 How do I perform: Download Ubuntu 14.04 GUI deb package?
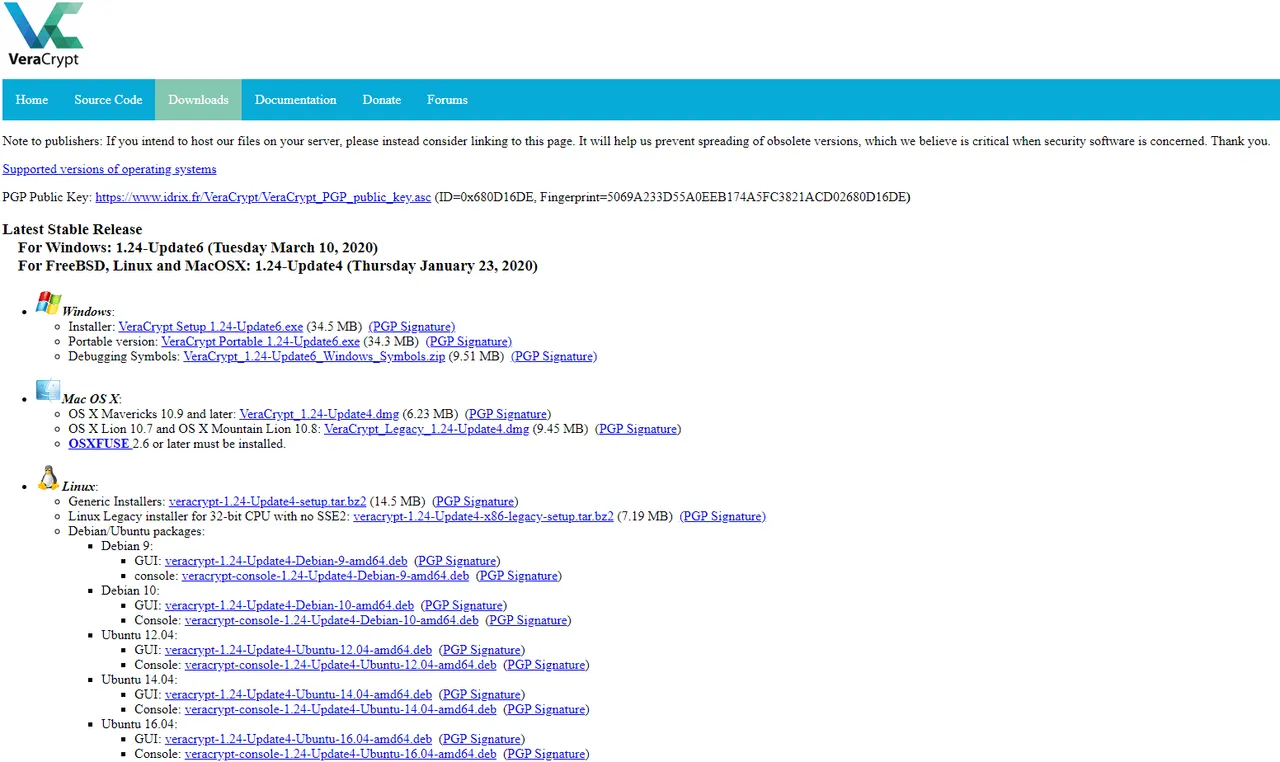point(298,694)
